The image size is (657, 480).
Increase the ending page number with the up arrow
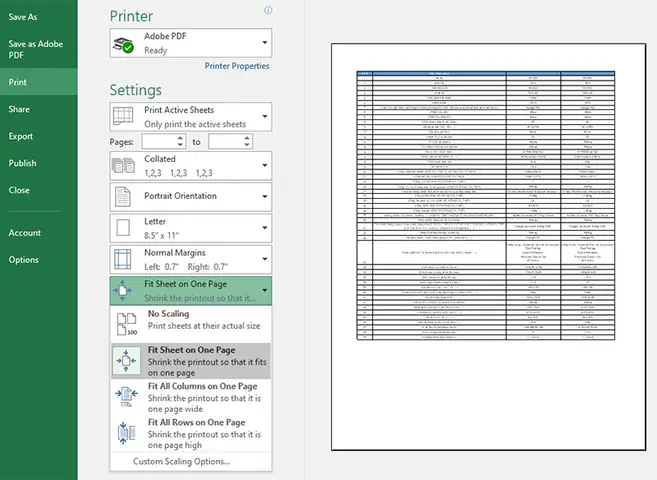(247, 138)
